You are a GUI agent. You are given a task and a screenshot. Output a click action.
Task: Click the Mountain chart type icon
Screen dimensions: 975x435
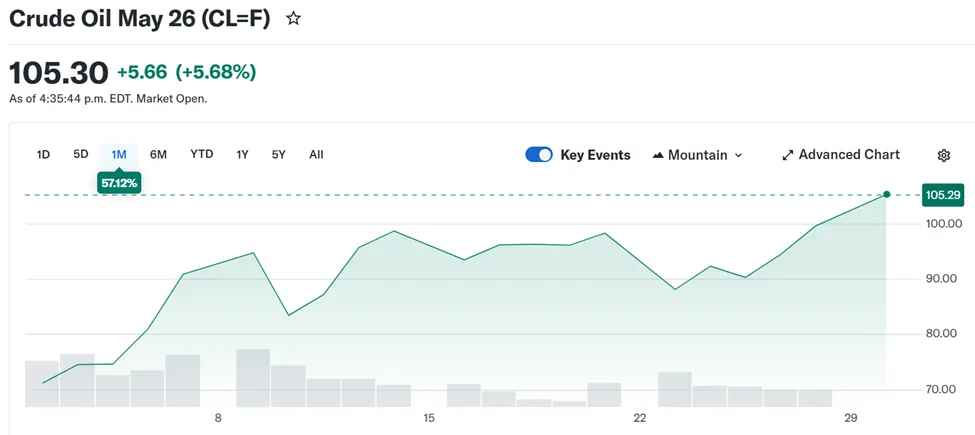click(658, 155)
